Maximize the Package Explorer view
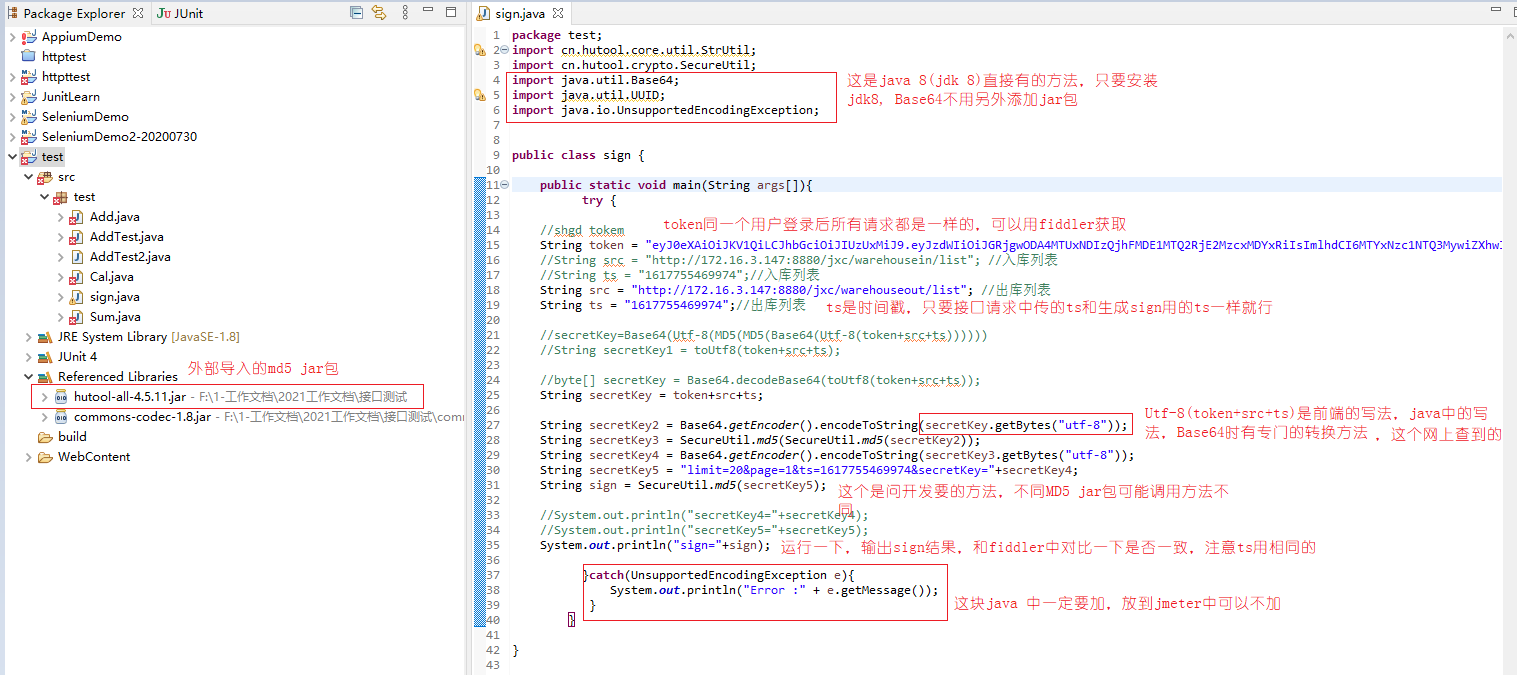The height and width of the screenshot is (675, 1517). pos(451,12)
